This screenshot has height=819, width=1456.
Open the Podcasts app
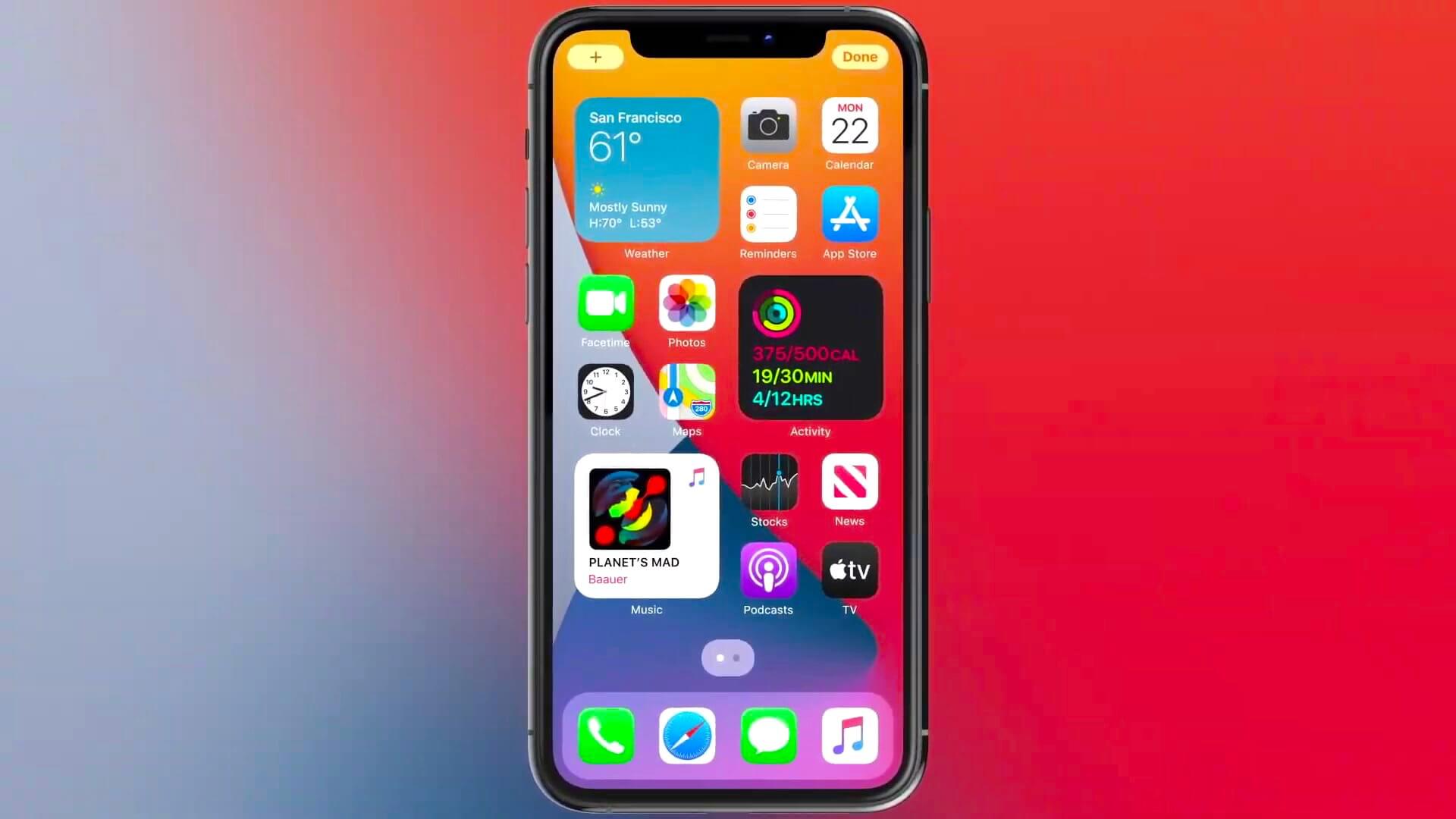768,570
